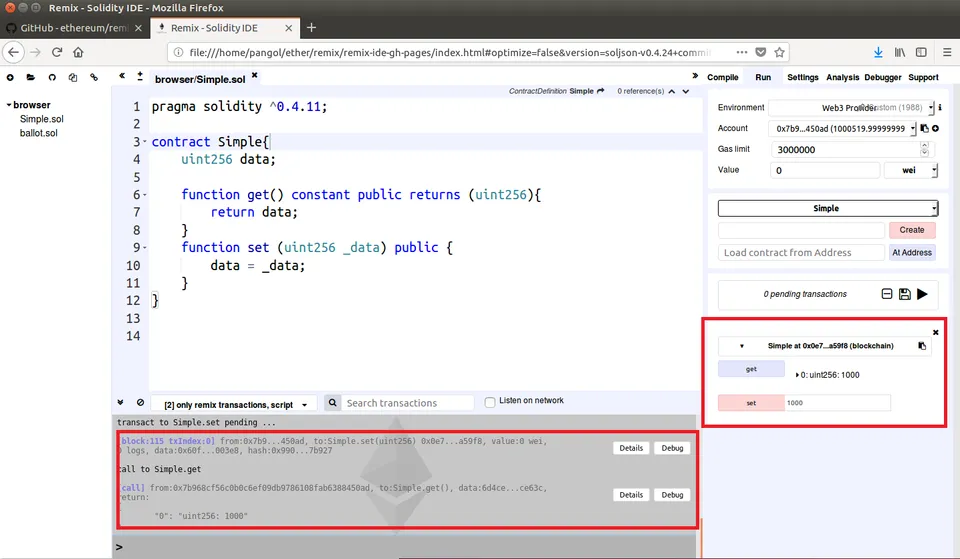Screen dimensions: 960x559
Task: Click the Value amount input field
Action: point(825,170)
